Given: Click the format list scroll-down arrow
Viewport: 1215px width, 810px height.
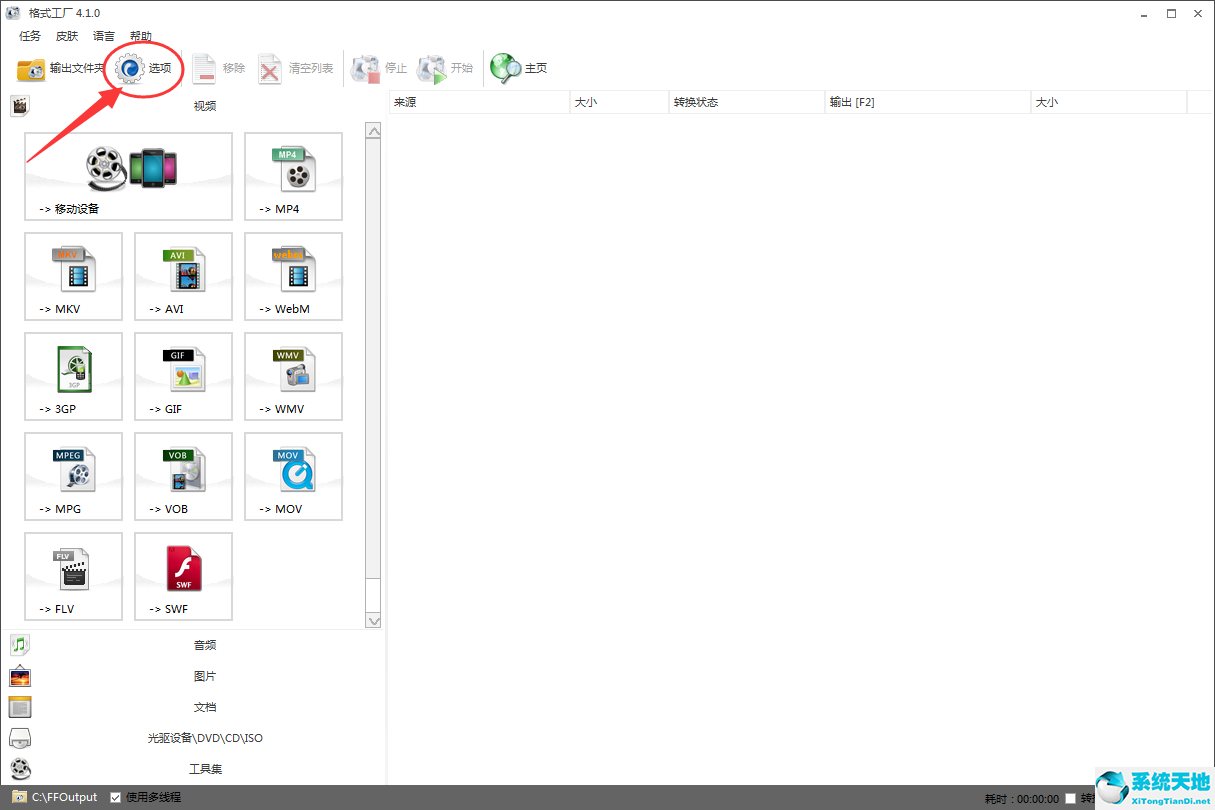Looking at the screenshot, I should (374, 620).
